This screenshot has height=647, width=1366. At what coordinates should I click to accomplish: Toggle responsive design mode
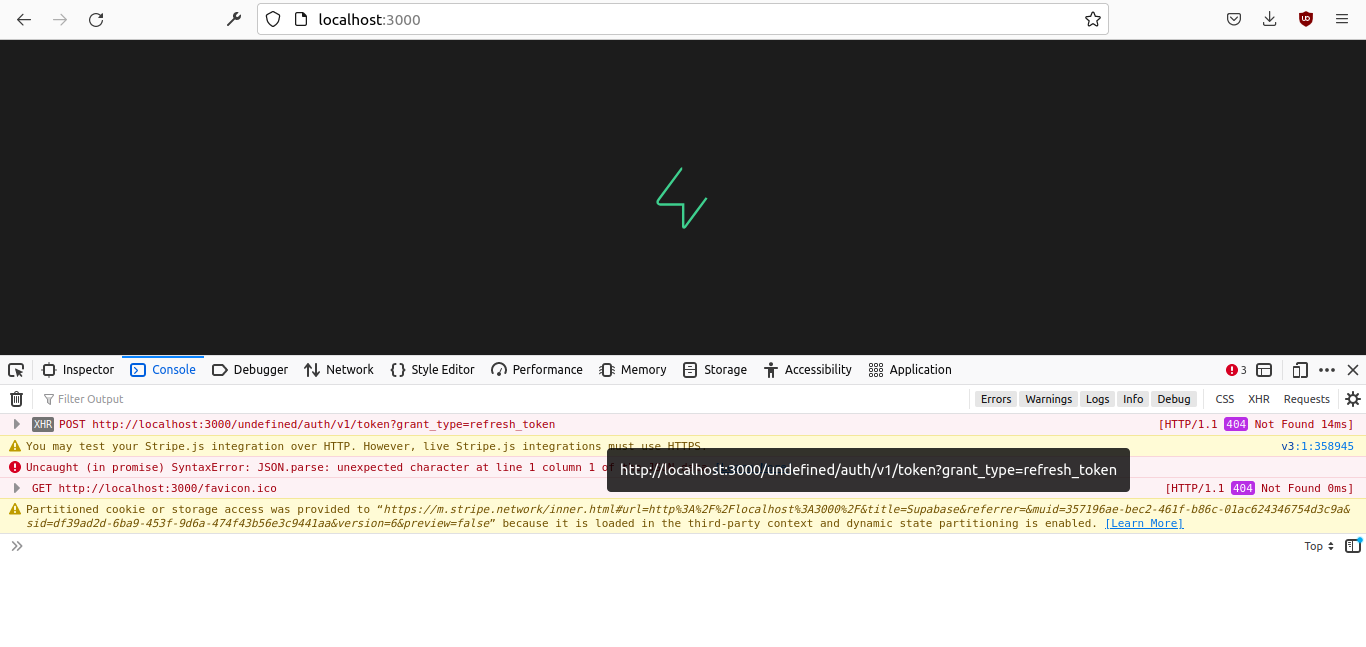tap(1300, 370)
